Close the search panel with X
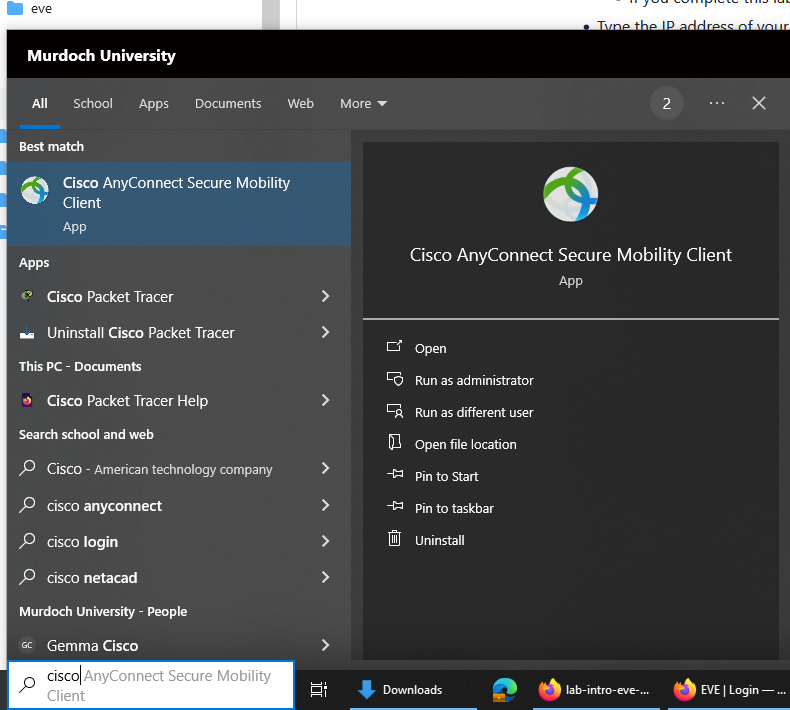Image resolution: width=790 pixels, height=710 pixels. (759, 103)
